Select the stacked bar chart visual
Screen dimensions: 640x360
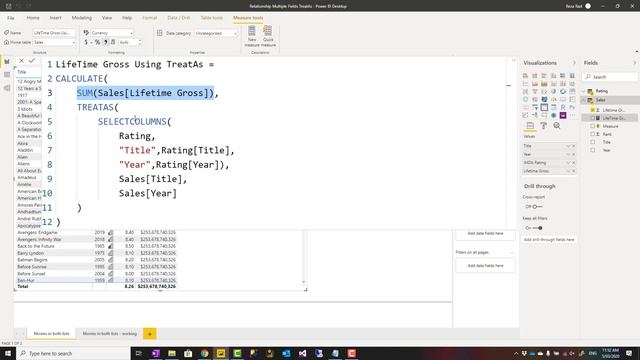coord(525,76)
